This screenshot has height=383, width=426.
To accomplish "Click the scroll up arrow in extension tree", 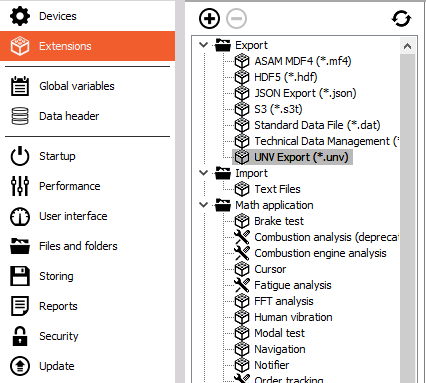I will pos(407,46).
